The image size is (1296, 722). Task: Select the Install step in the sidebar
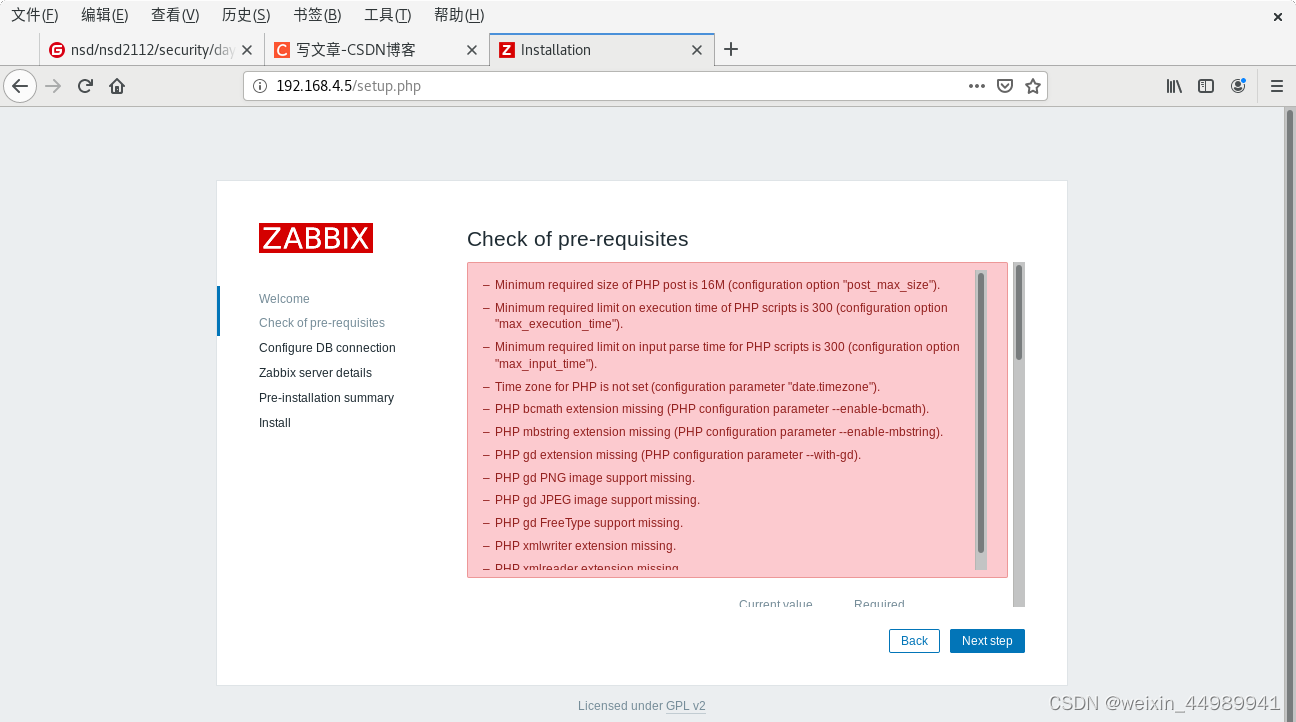(x=275, y=423)
